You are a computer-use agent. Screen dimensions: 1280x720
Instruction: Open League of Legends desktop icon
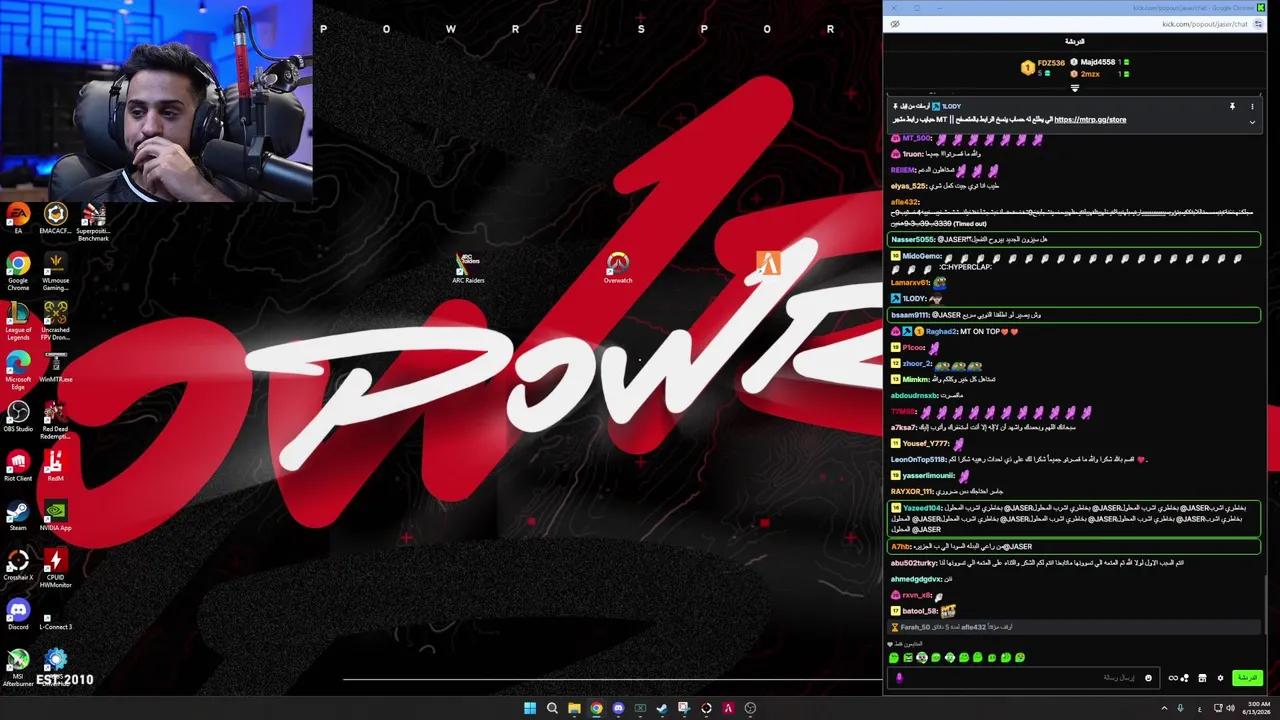point(18,321)
